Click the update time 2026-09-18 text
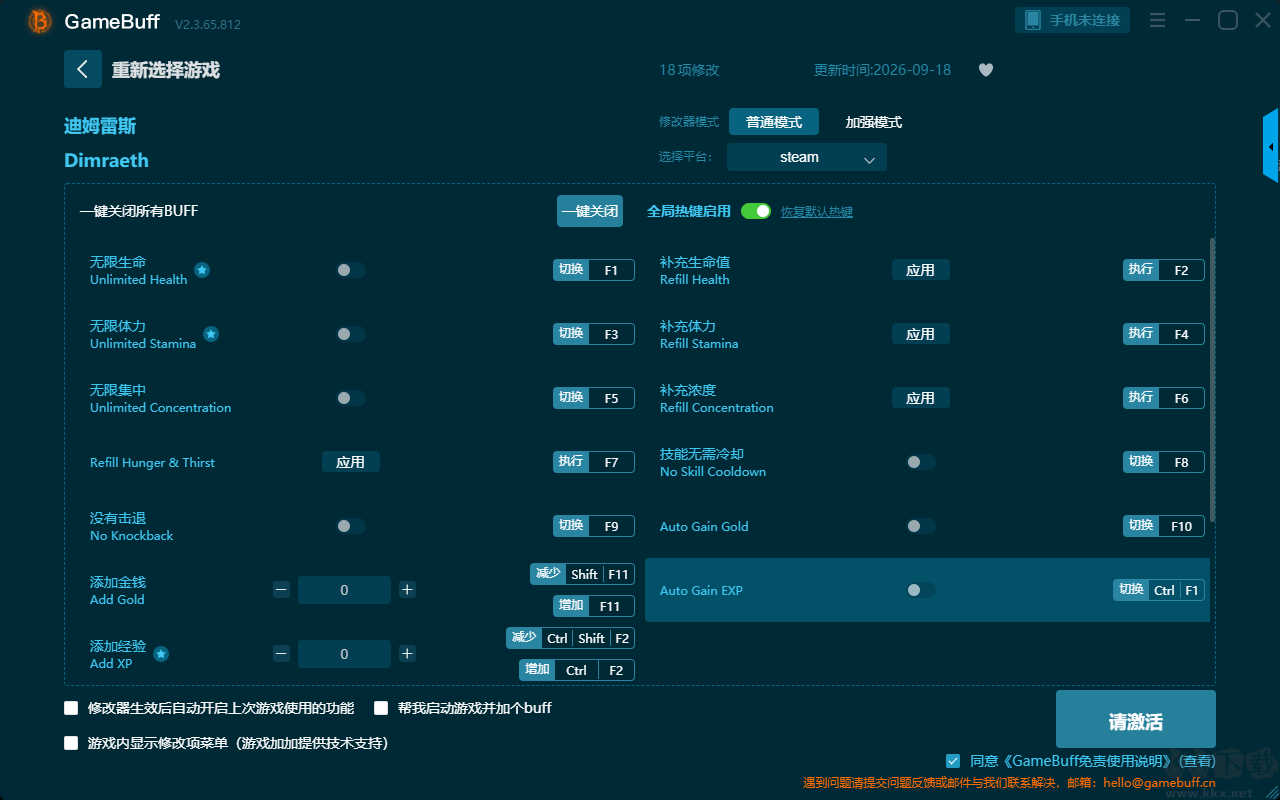1280x800 pixels. [x=883, y=70]
